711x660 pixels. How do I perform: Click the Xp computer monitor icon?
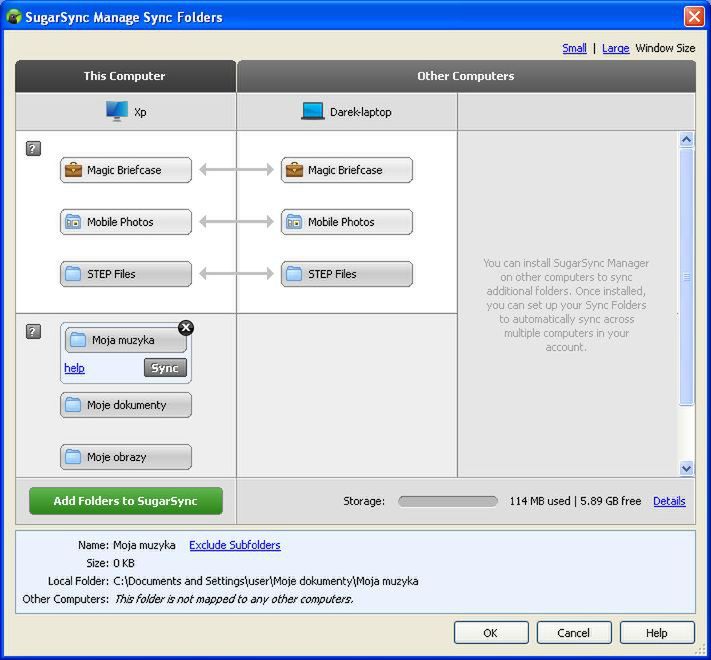click(117, 111)
